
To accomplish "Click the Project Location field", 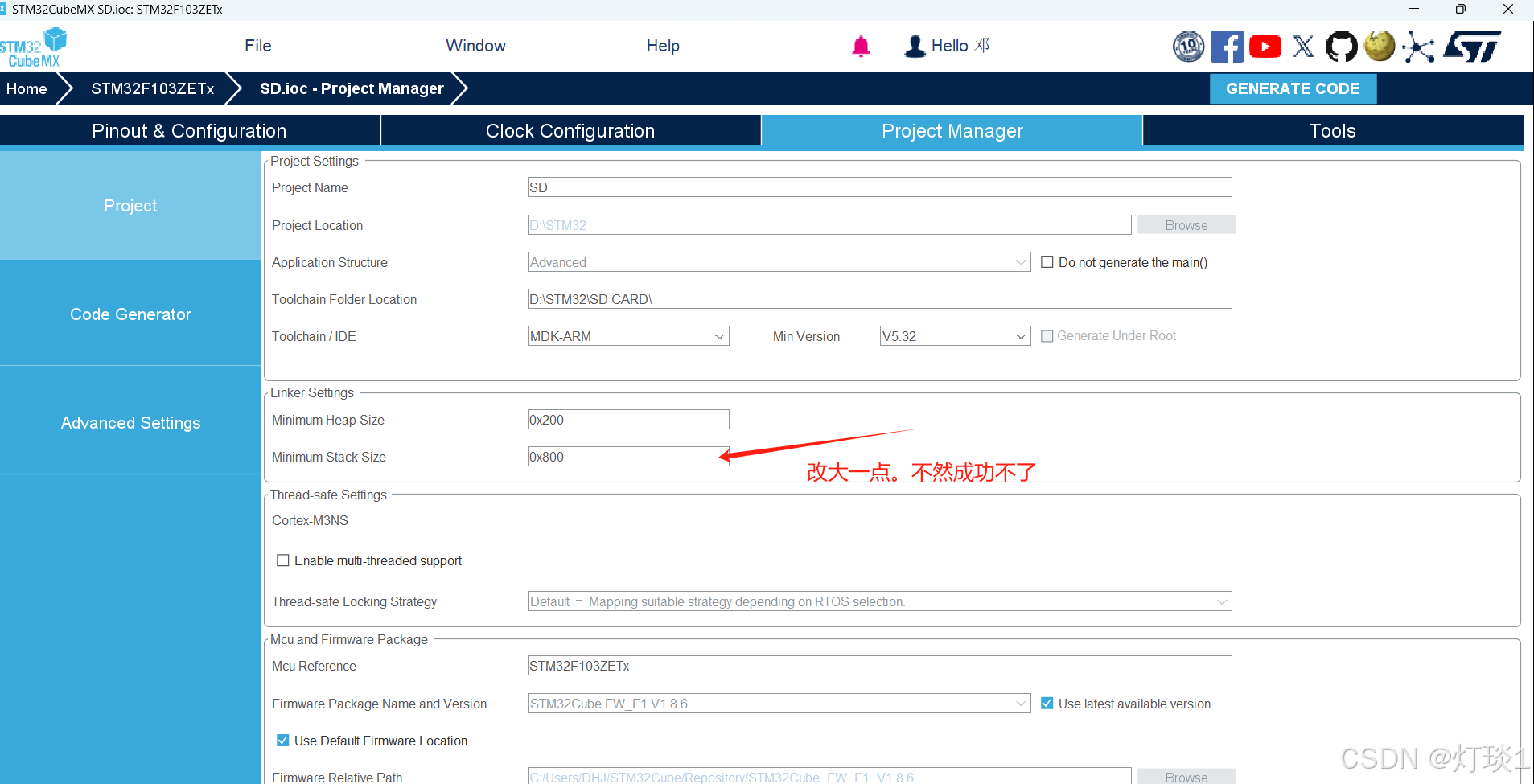I will 829,225.
